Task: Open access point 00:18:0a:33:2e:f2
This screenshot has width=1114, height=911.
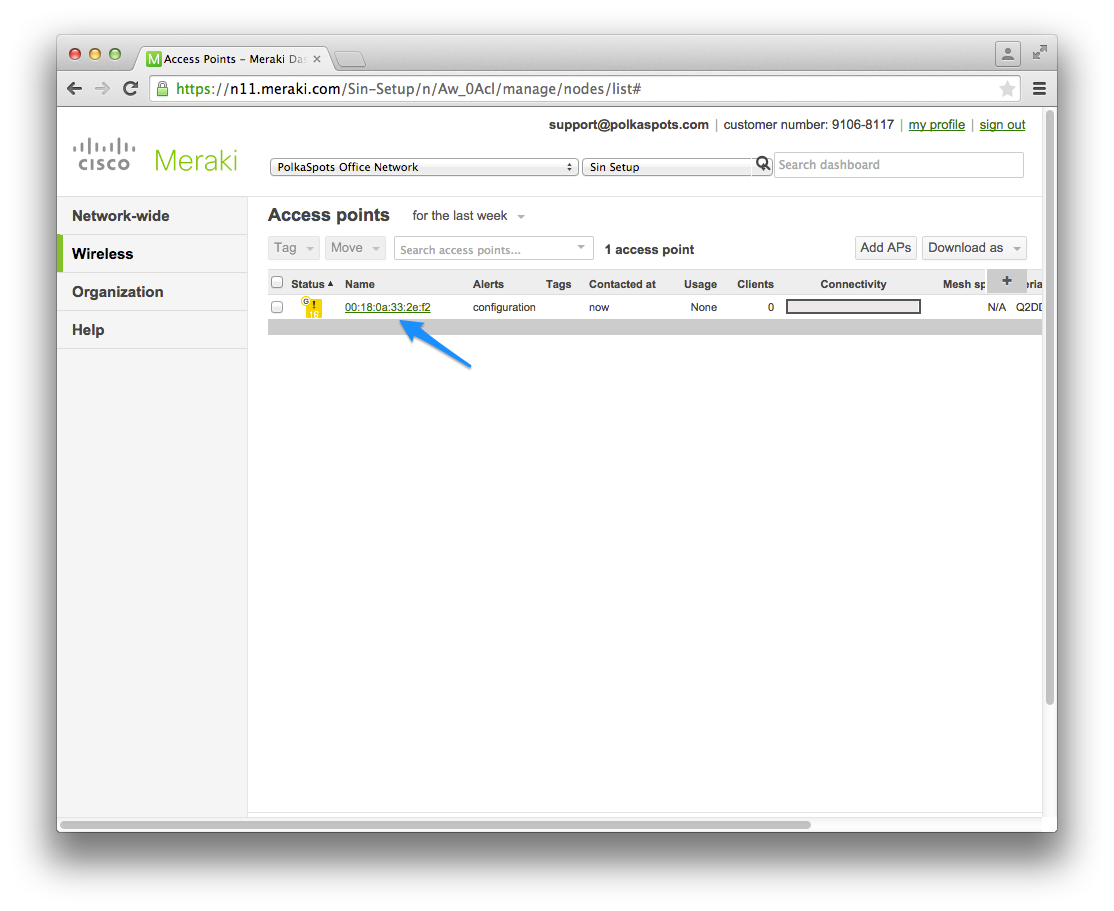Action: 387,307
